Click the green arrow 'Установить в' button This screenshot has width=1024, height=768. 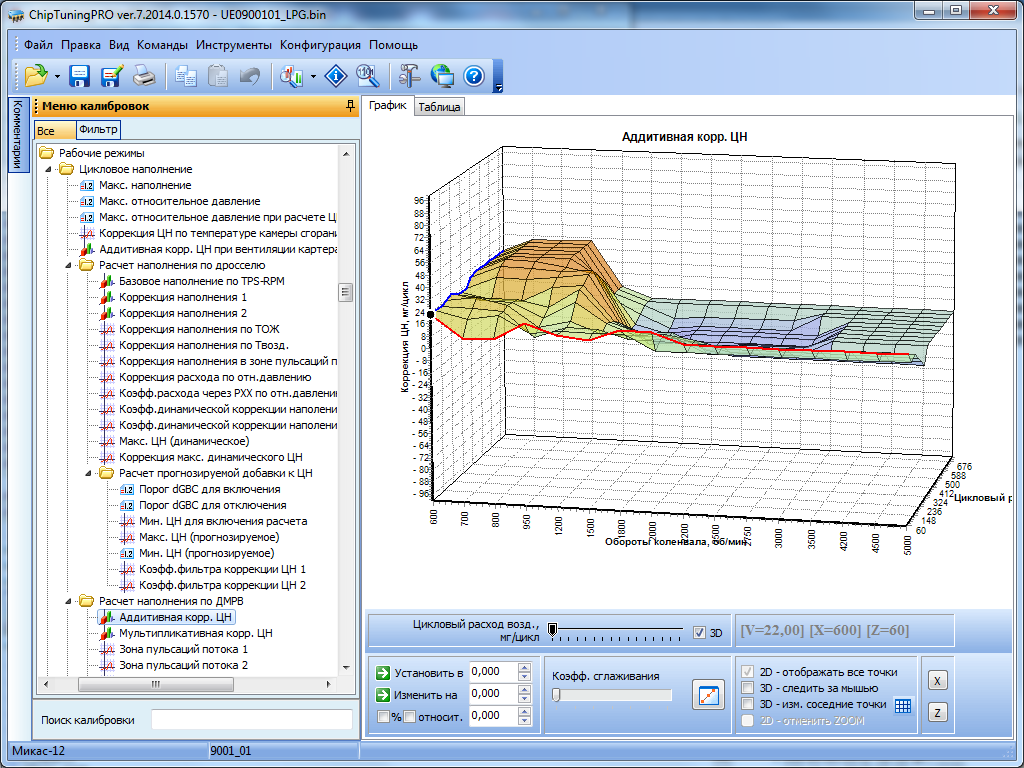[x=383, y=672]
